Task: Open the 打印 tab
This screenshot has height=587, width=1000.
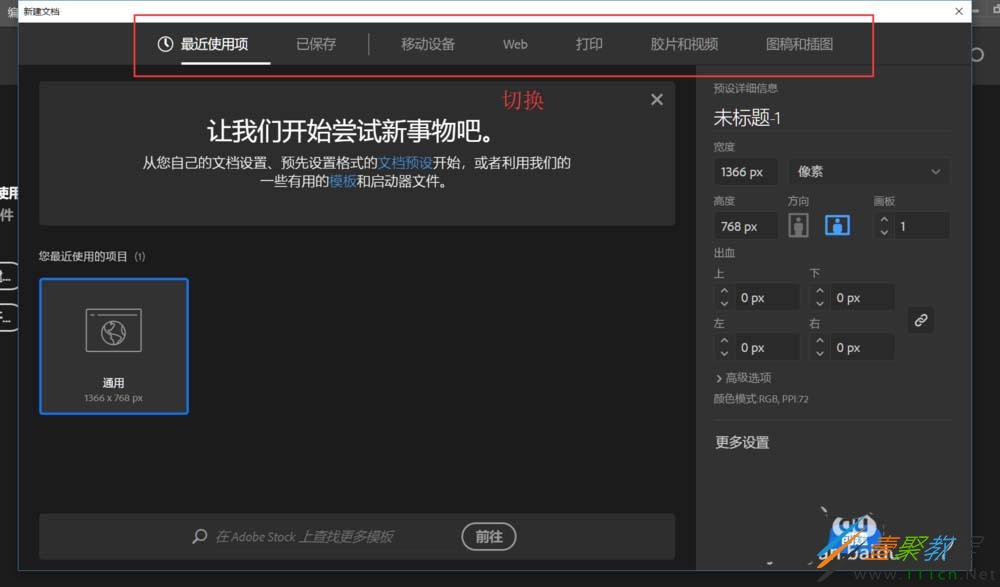Action: (x=589, y=44)
